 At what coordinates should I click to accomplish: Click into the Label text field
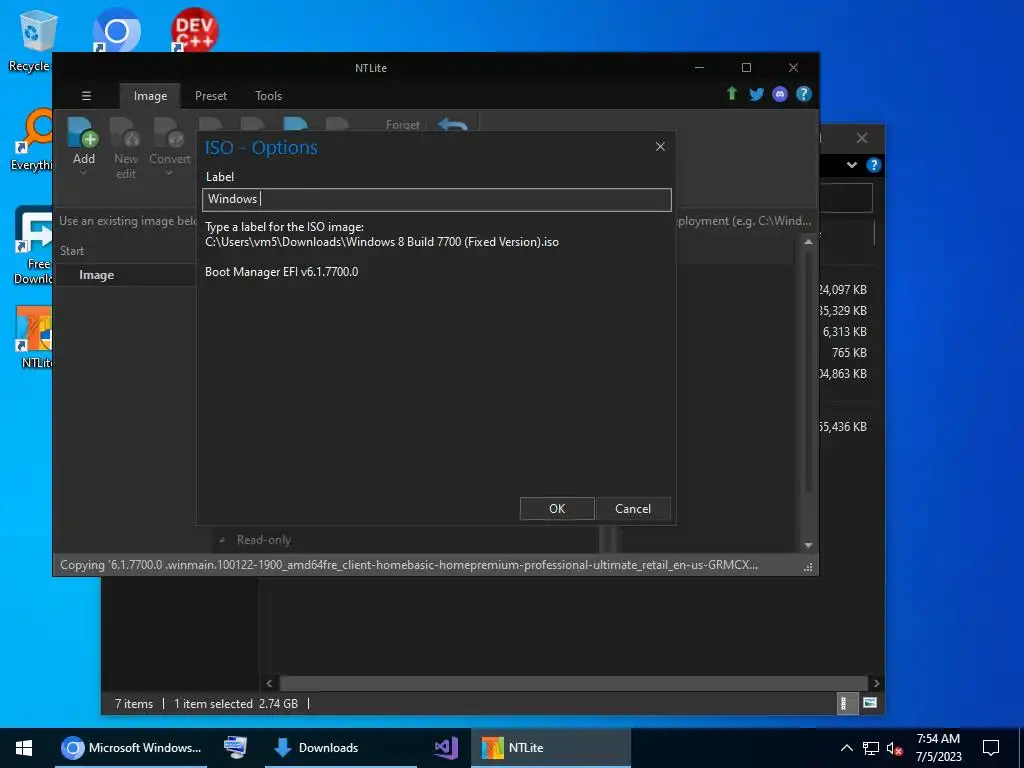pyautogui.click(x=436, y=199)
